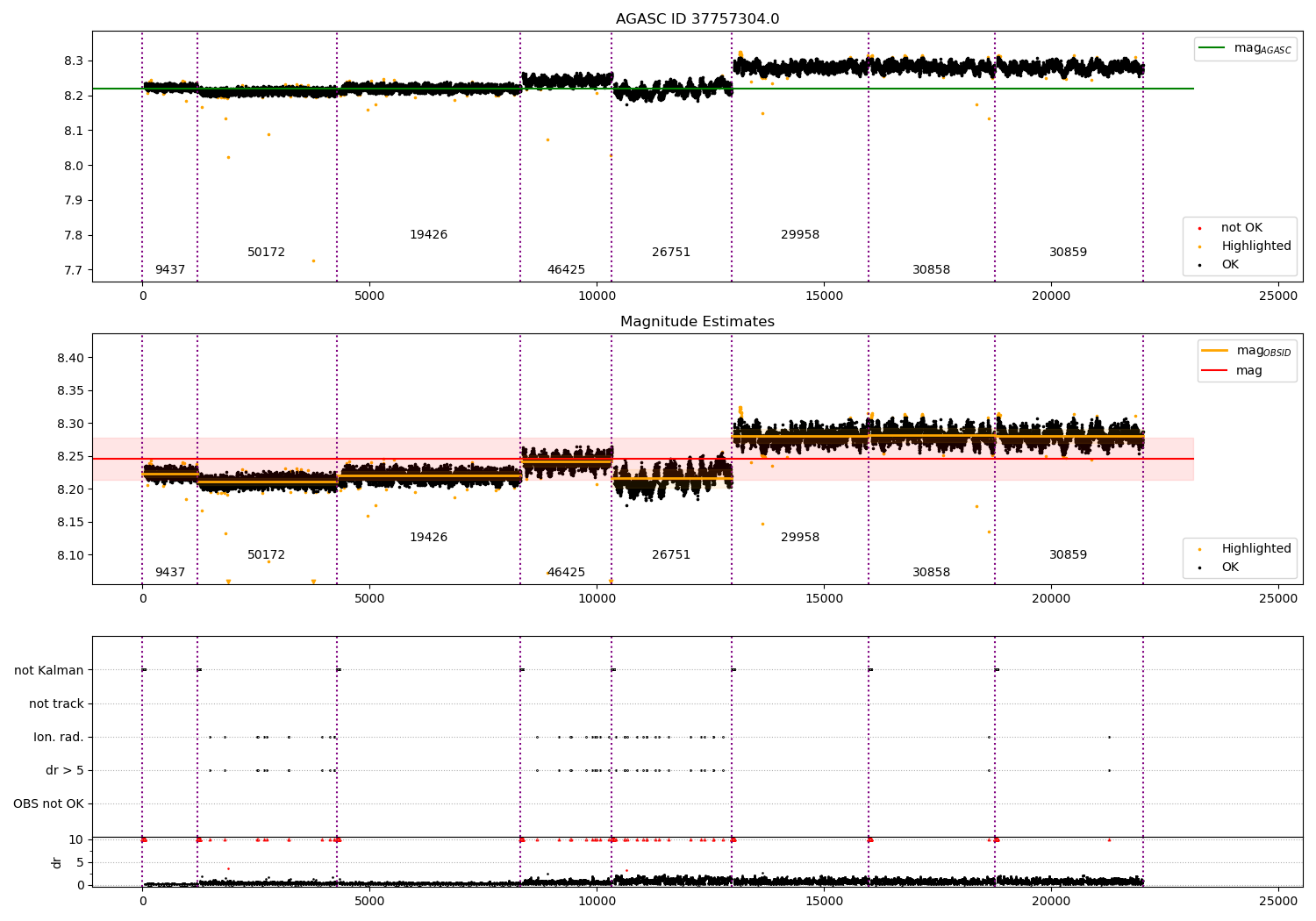Click the mag OBSID legend label

pos(1264,351)
